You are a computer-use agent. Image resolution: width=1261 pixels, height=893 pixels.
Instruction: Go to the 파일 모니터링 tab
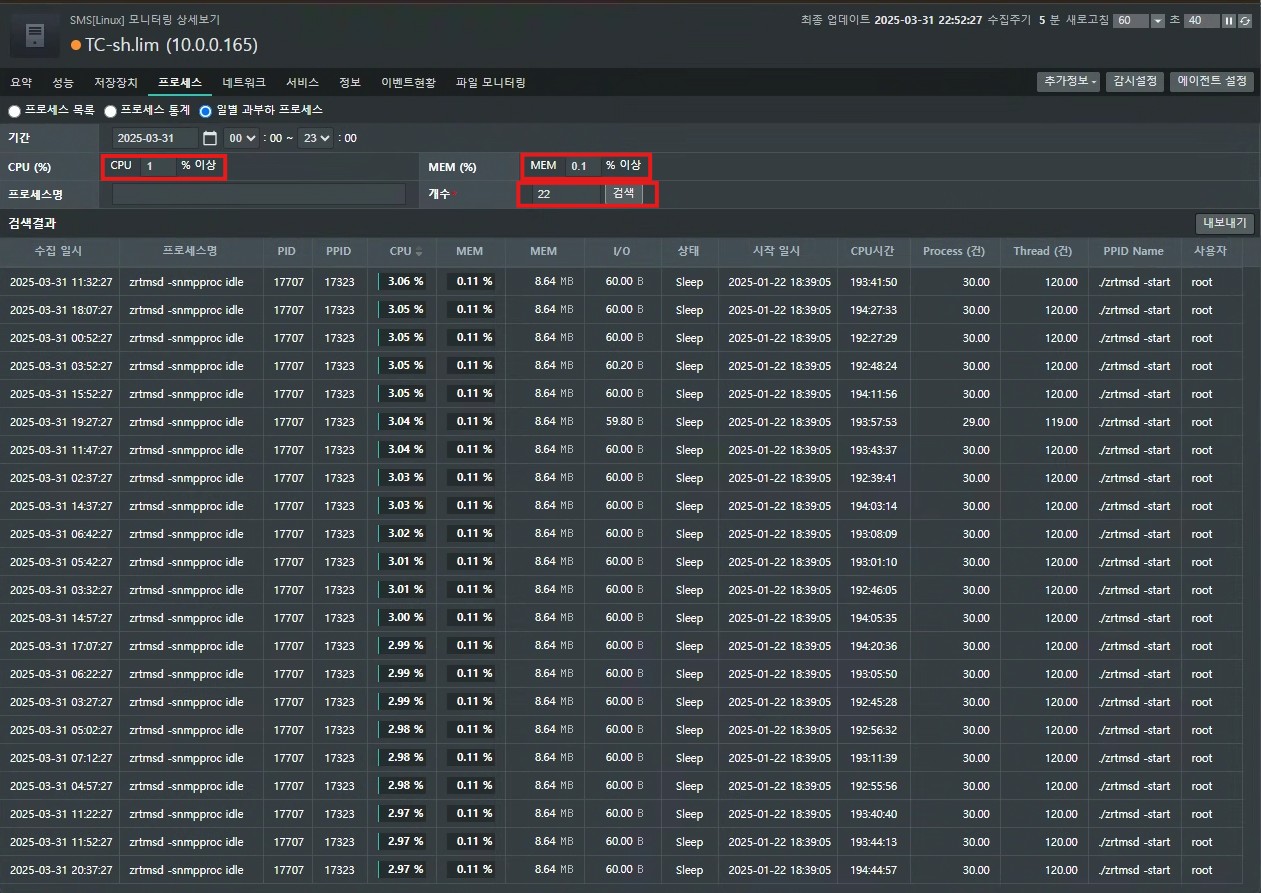tap(490, 82)
